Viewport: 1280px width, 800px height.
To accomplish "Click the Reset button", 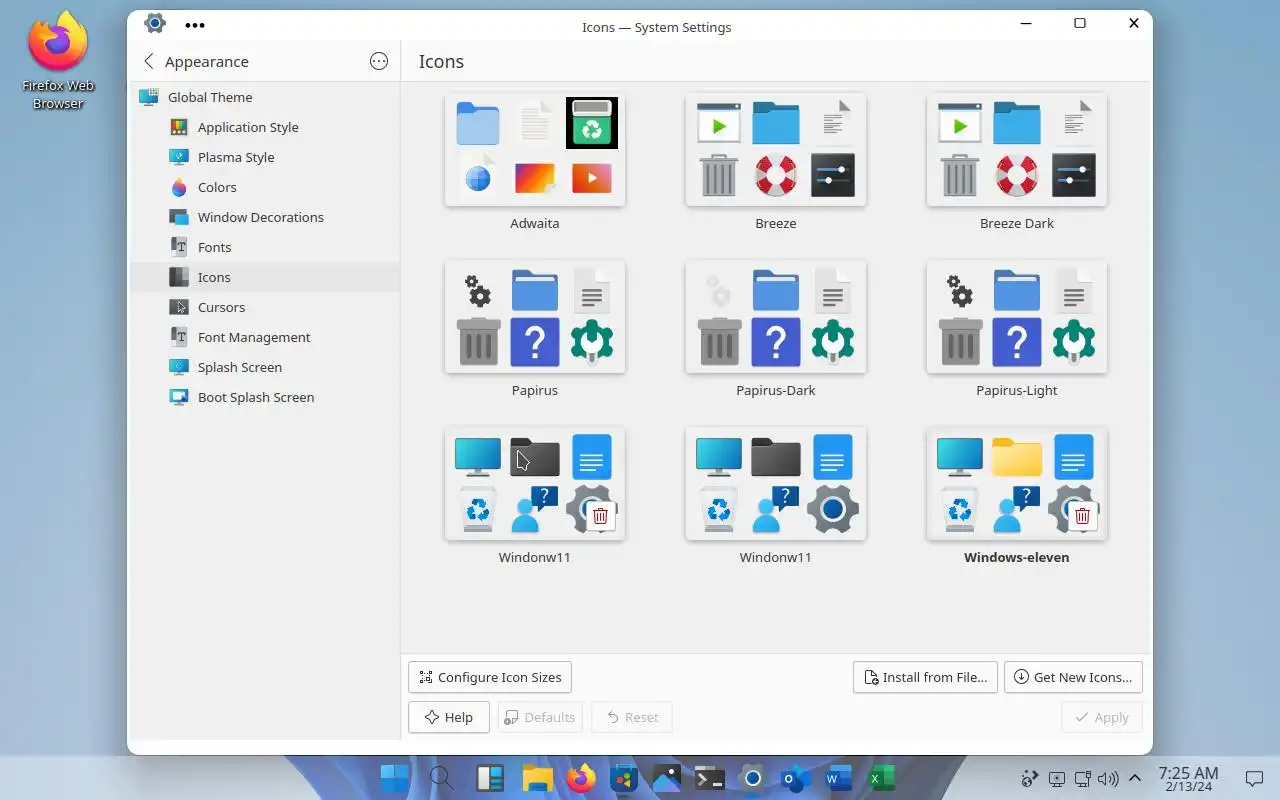I will pyautogui.click(x=632, y=717).
